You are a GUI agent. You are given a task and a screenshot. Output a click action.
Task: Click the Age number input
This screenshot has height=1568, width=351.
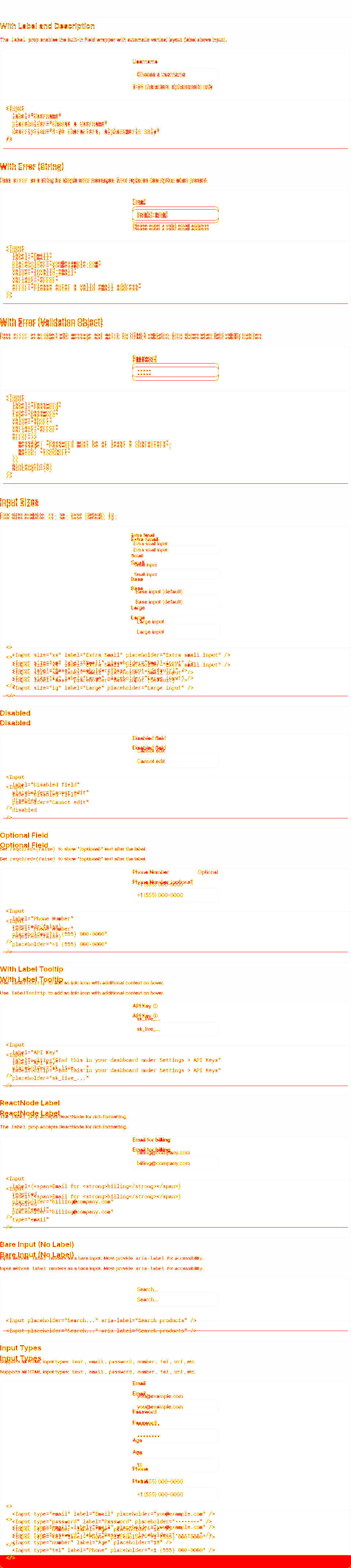coord(175,1465)
